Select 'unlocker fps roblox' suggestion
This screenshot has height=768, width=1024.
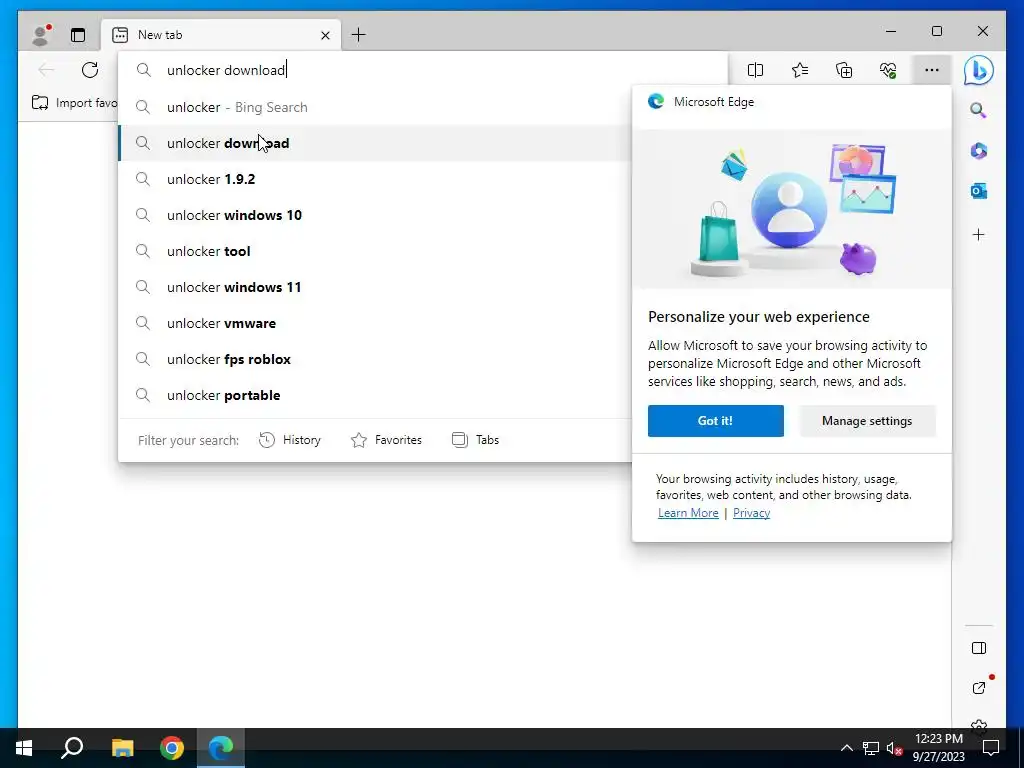(x=375, y=359)
